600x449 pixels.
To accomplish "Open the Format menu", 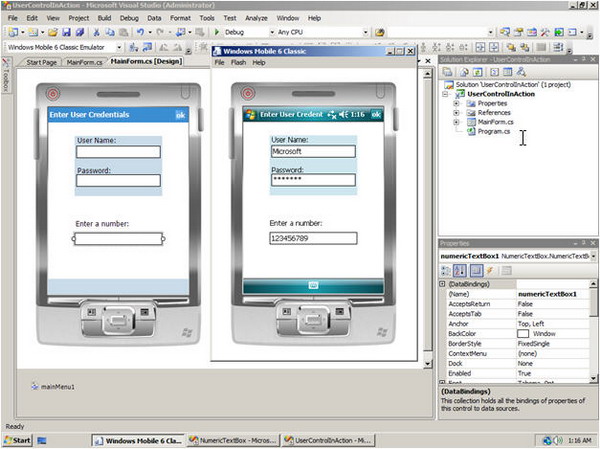I will [180, 18].
